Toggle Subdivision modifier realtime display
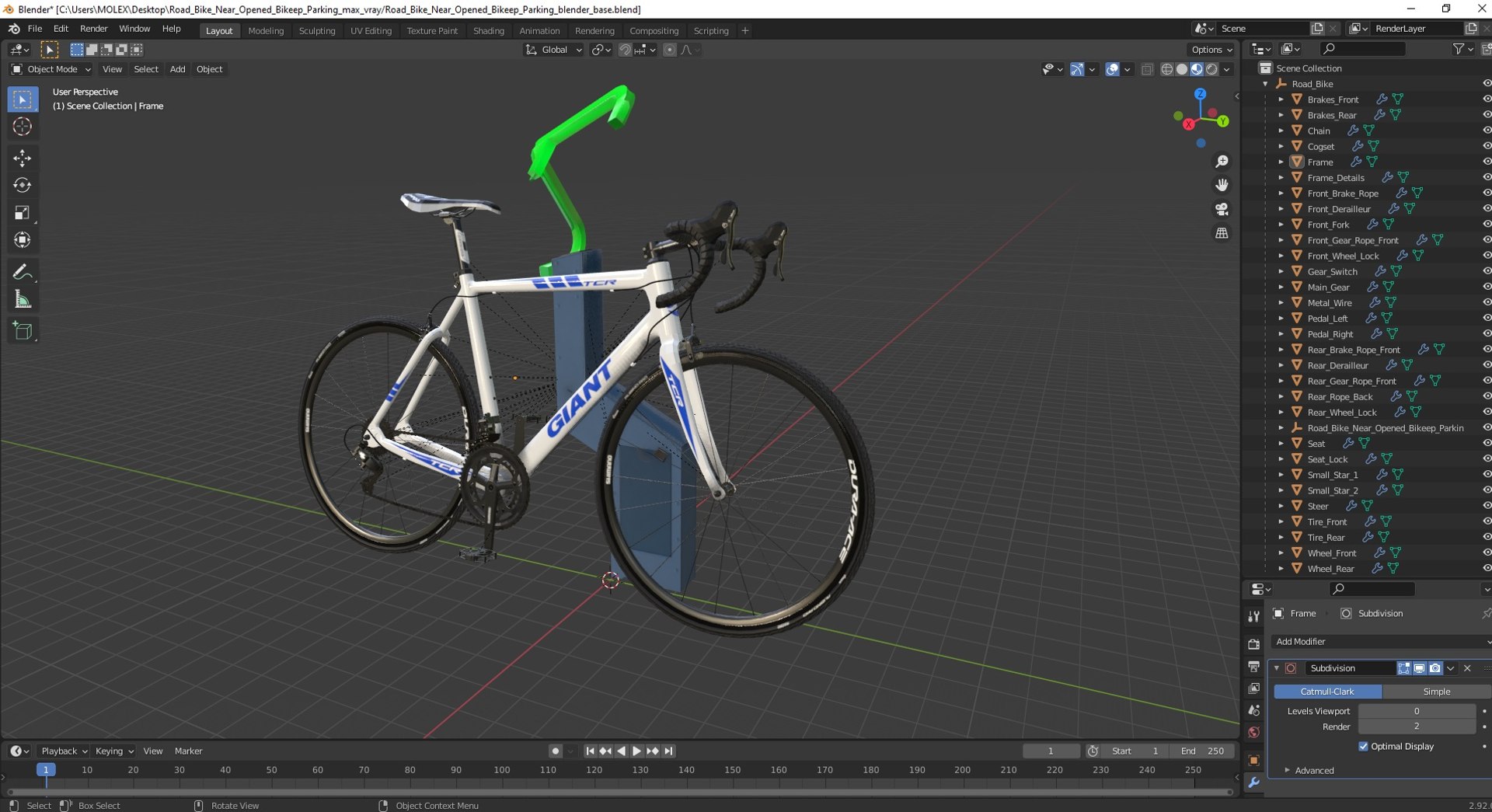1492x812 pixels. click(x=1420, y=668)
